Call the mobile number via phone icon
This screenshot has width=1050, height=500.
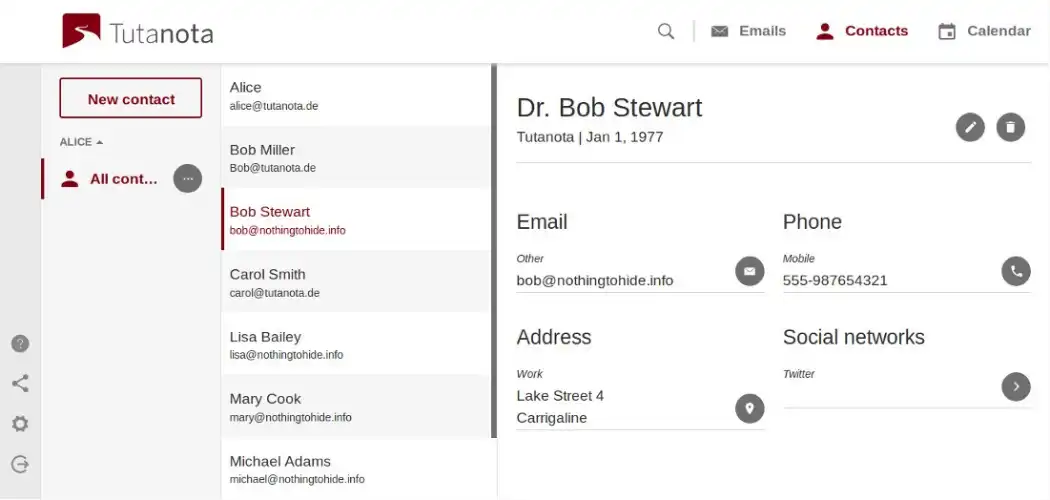click(1016, 271)
